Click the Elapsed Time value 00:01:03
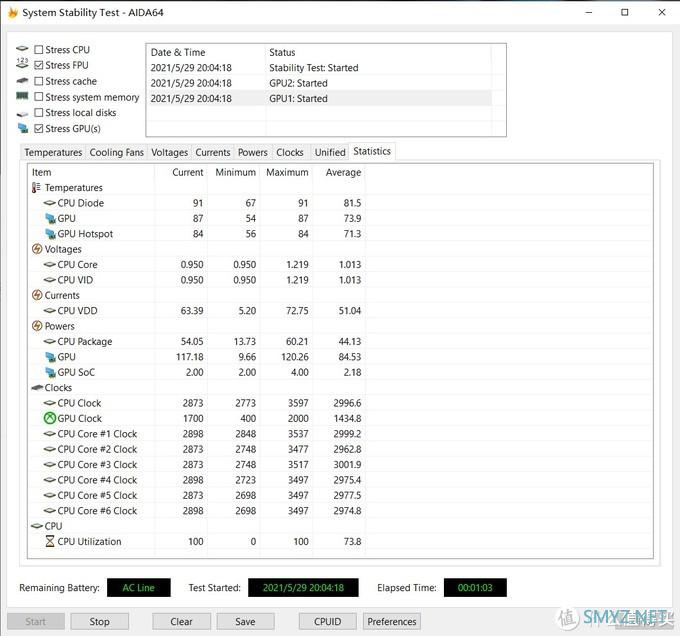The height and width of the screenshot is (636, 680). pos(475,588)
